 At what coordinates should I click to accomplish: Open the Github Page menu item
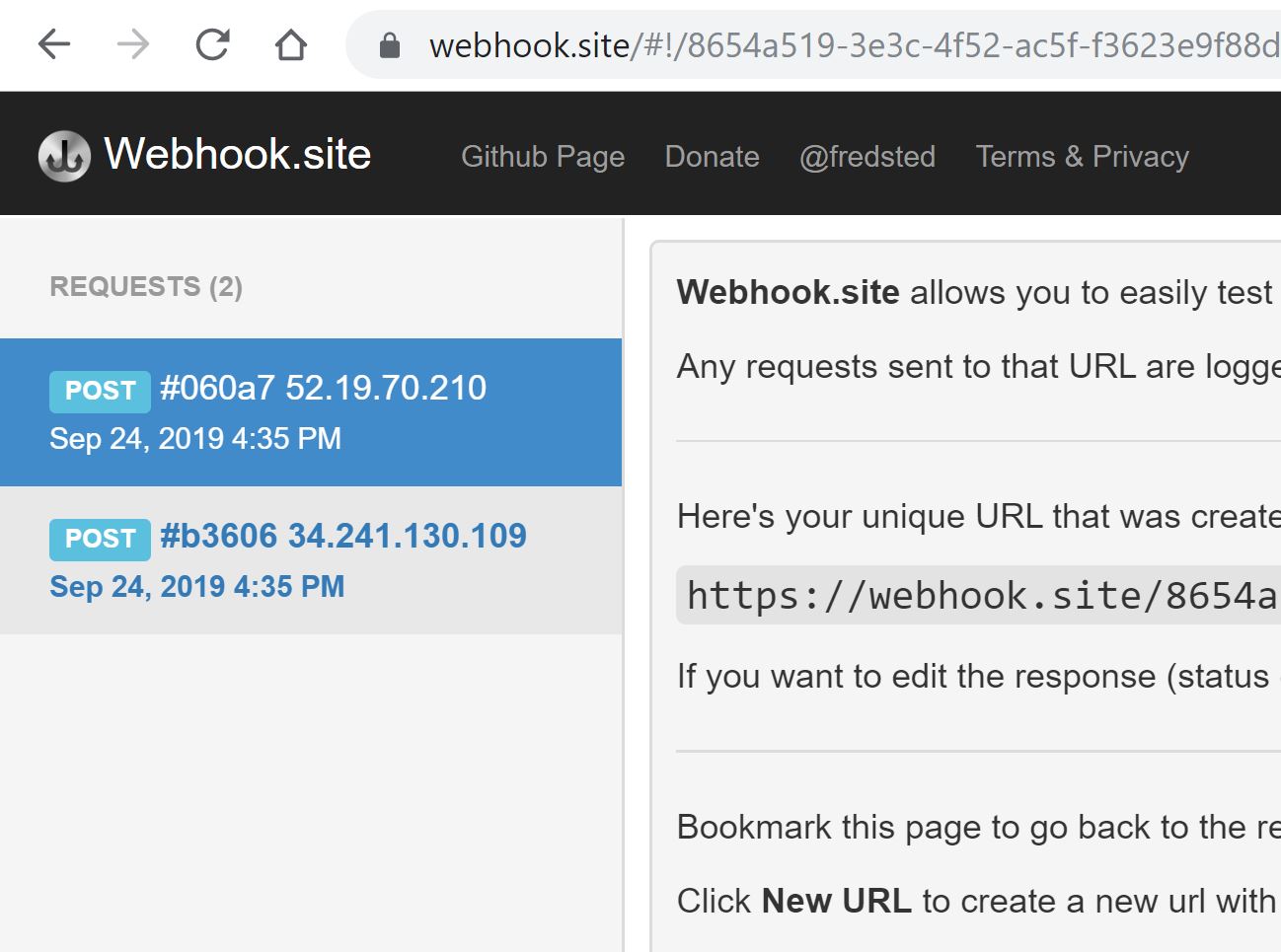[543, 156]
